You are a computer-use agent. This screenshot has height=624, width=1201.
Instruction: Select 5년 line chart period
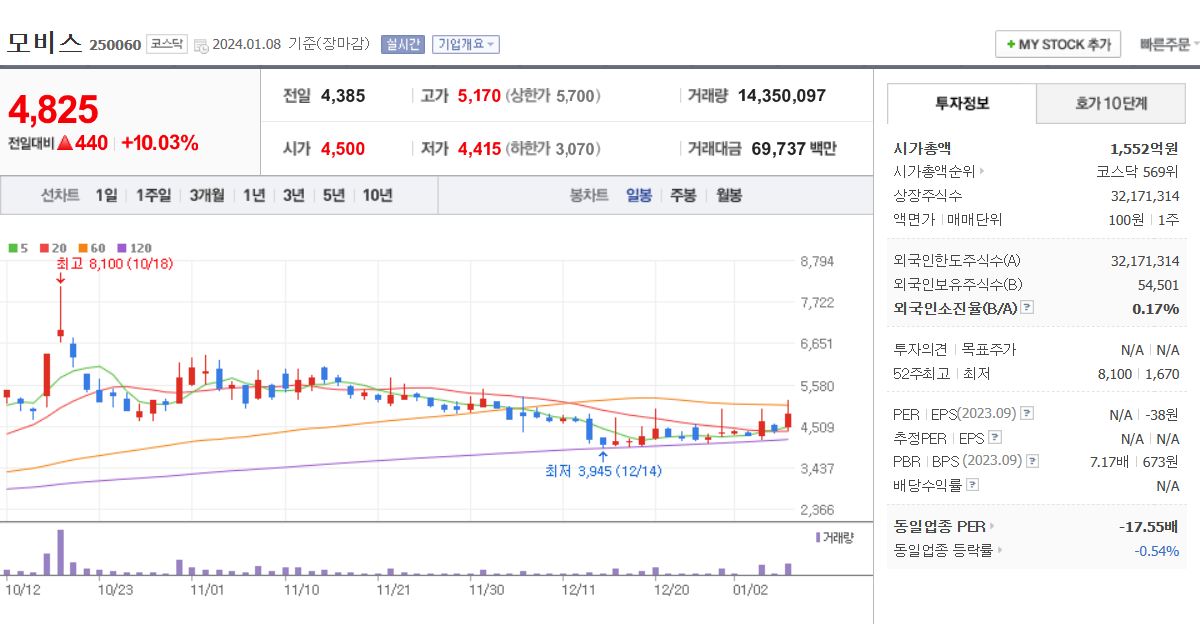pos(334,195)
